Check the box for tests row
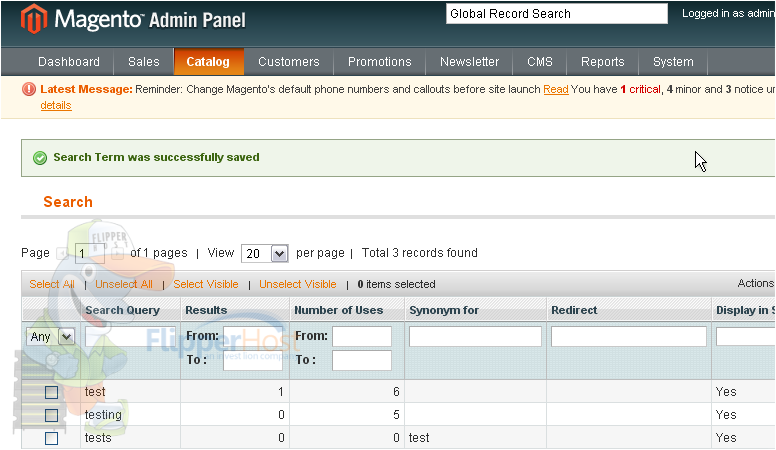Image resolution: width=776 pixels, height=450 pixels. pyautogui.click(x=51, y=439)
